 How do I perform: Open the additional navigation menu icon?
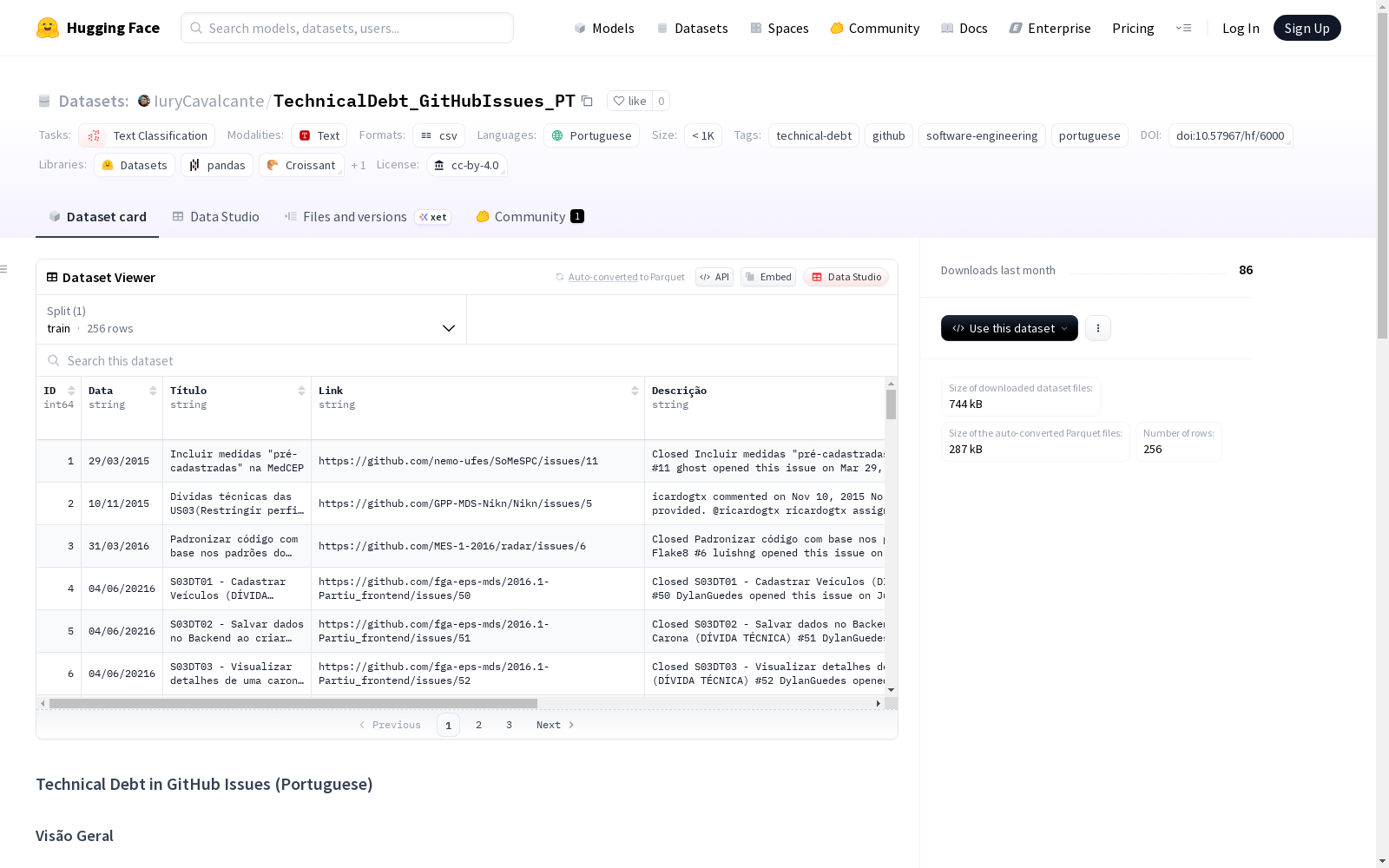point(1183,28)
